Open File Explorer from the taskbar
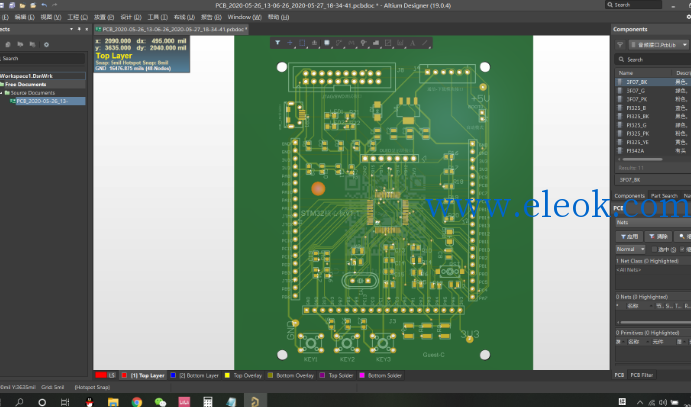Viewport: 691px width, 407px height. pyautogui.click(x=113, y=401)
